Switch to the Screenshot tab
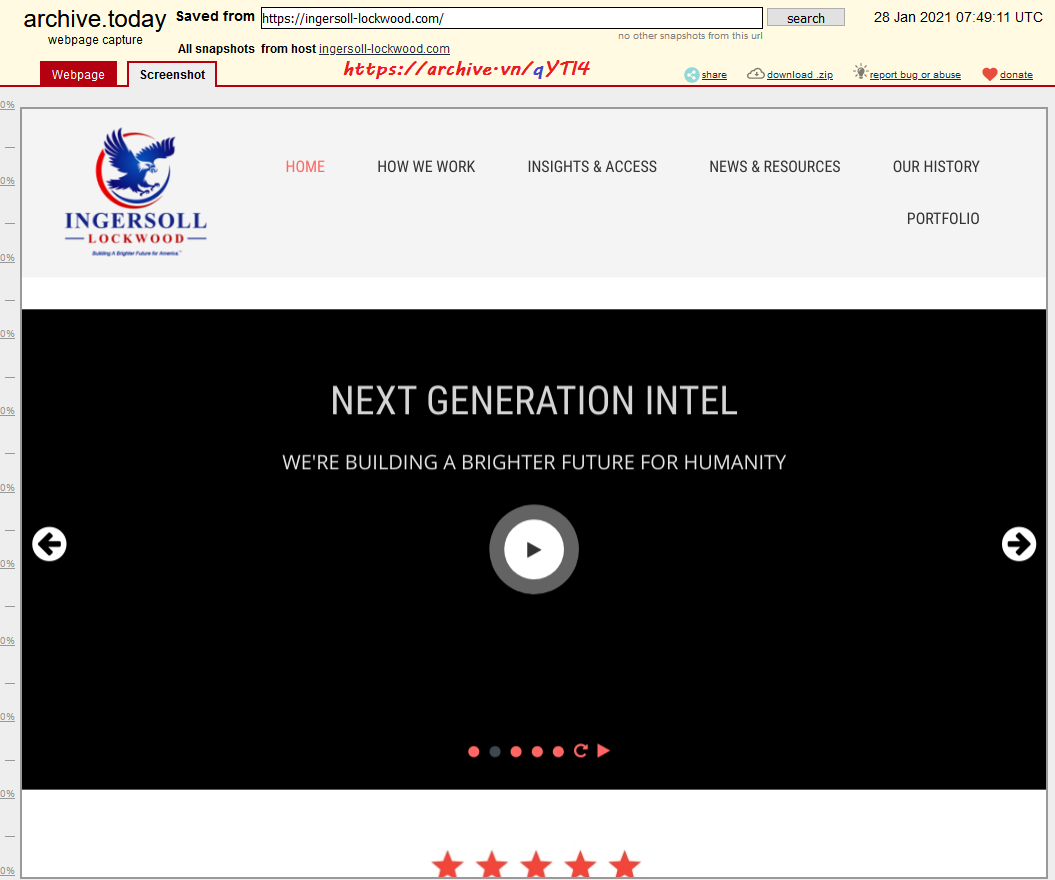 pyautogui.click(x=172, y=74)
